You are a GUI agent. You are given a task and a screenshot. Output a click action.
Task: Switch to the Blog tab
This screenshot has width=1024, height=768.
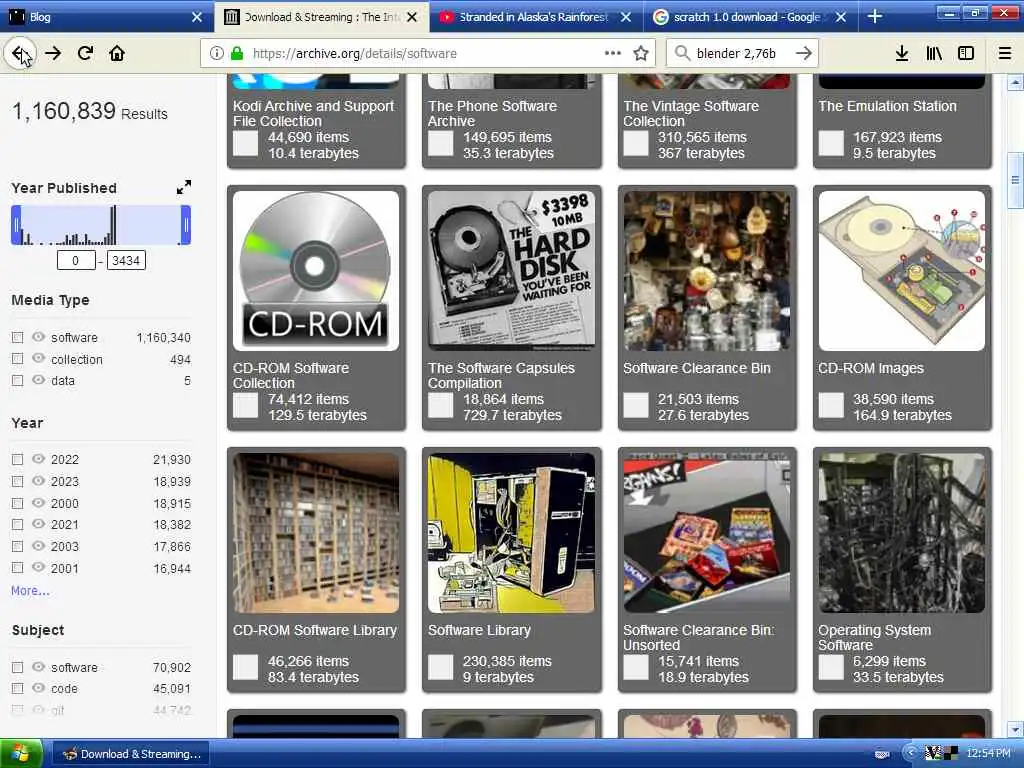[106, 17]
